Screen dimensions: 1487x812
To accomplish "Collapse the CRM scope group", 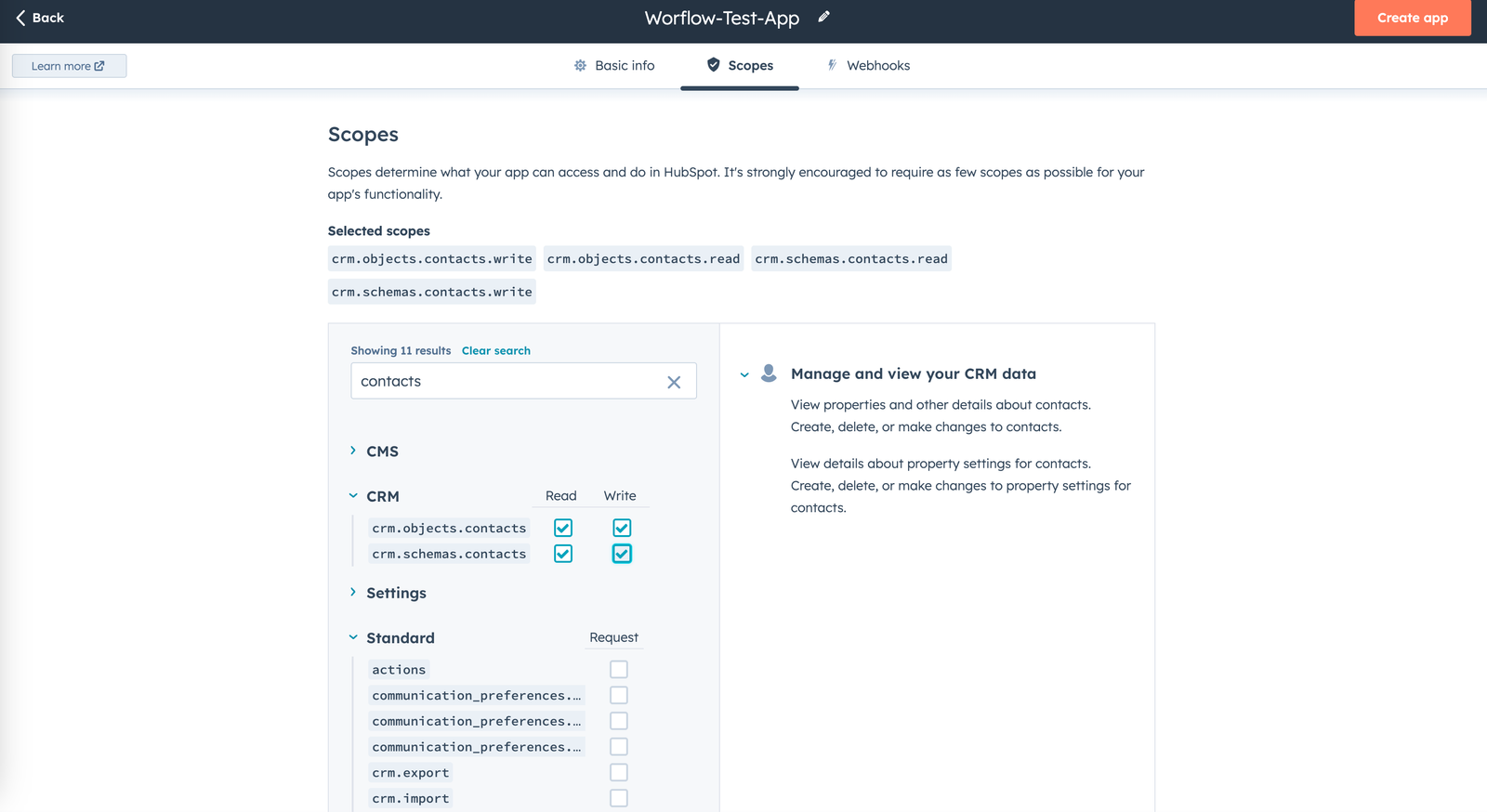I will (353, 496).
